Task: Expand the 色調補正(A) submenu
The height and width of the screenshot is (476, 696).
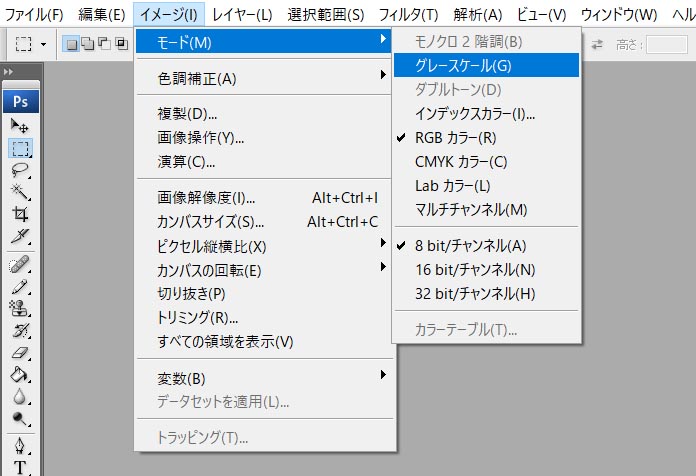Action: pyautogui.click(x=263, y=79)
